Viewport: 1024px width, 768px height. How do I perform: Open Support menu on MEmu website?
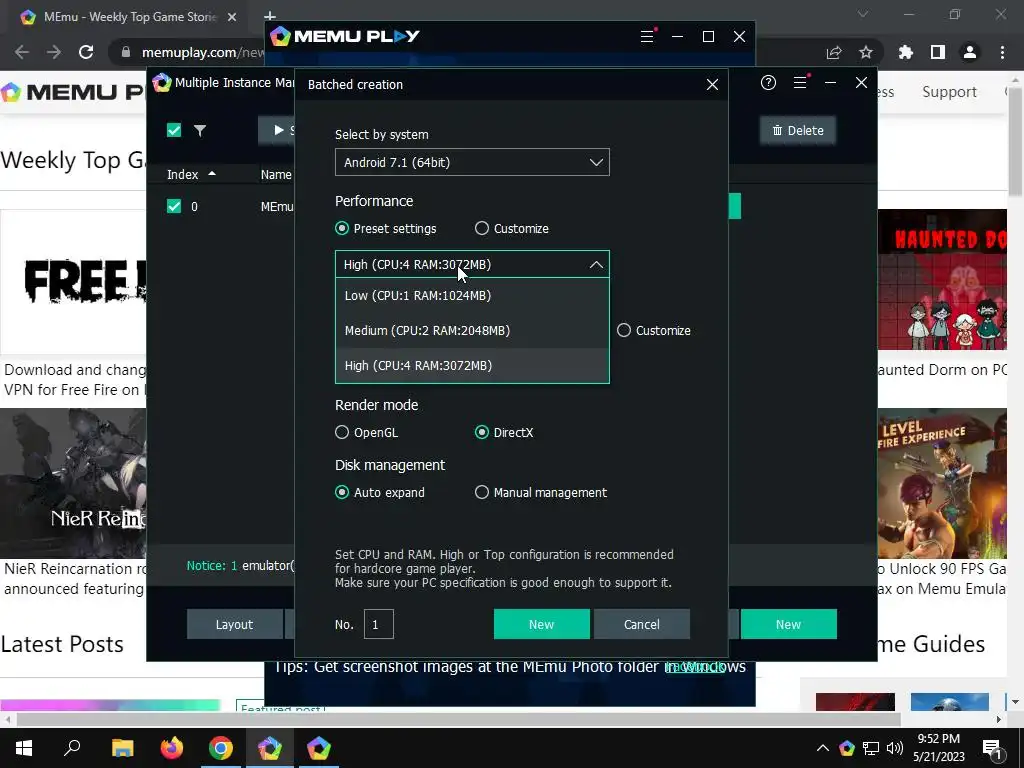(949, 92)
